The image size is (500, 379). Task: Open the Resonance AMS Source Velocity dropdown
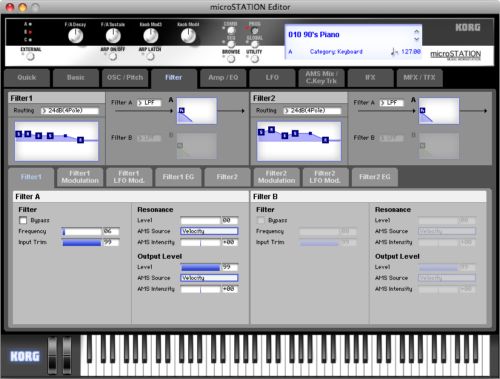tap(209, 231)
